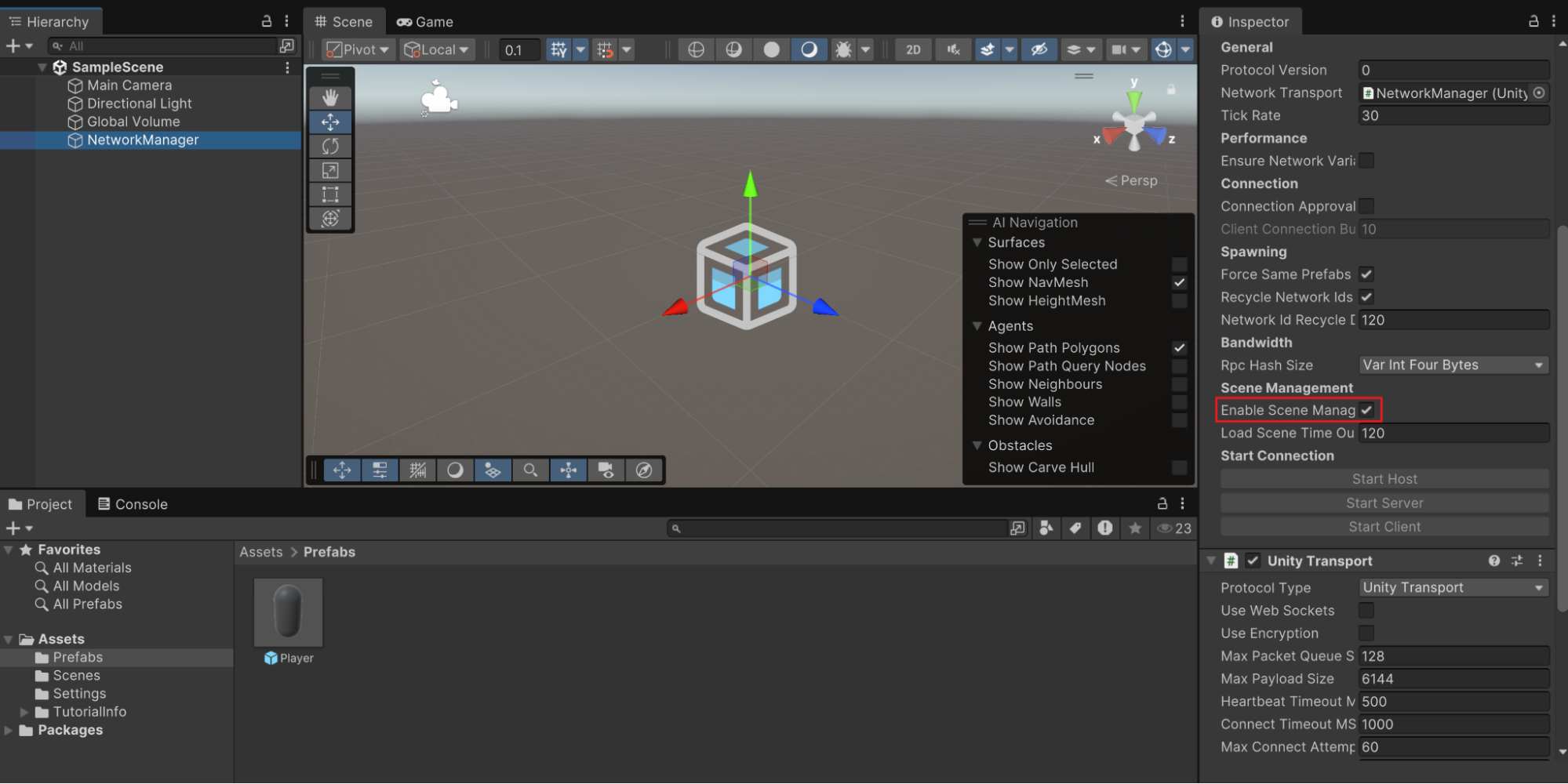
Task: Click the Tick Rate input field
Action: [1453, 116]
